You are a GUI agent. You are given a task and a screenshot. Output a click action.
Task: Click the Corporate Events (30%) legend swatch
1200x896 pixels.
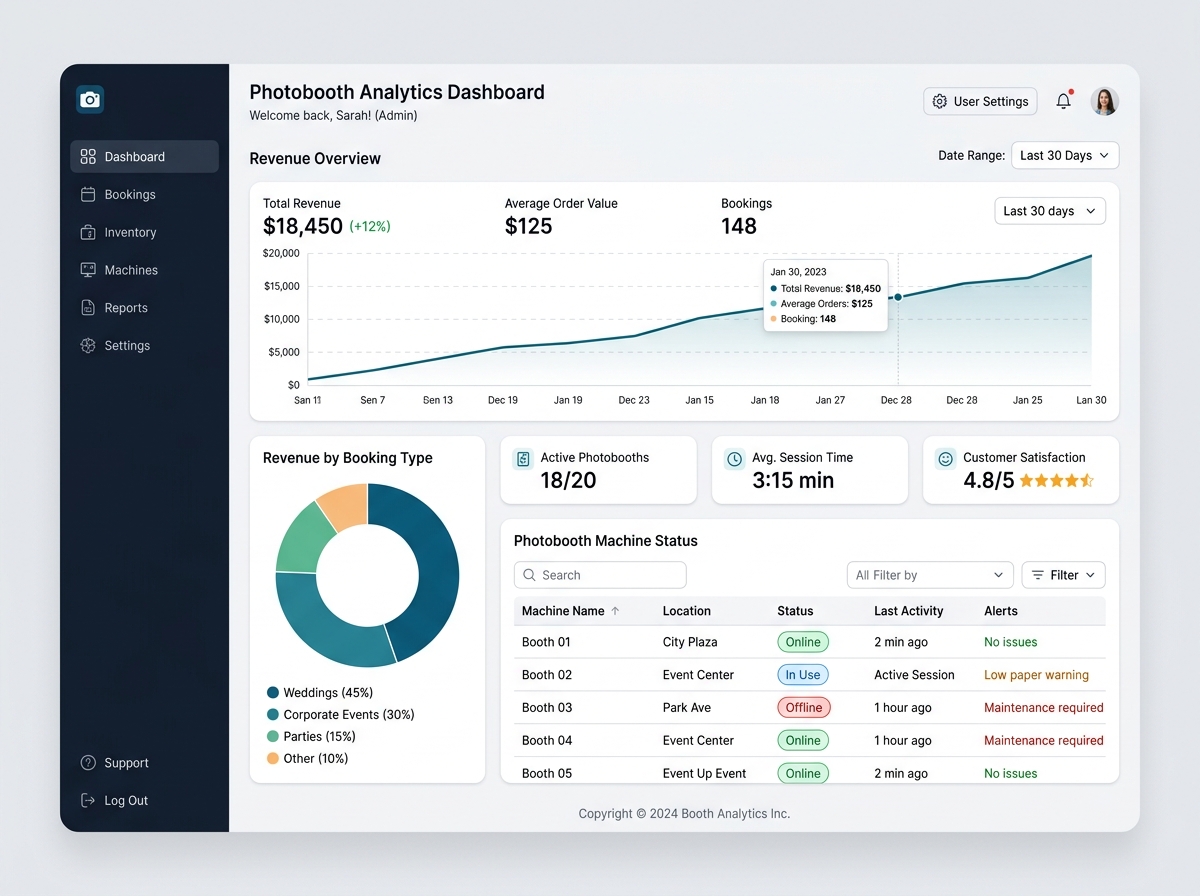pos(273,715)
